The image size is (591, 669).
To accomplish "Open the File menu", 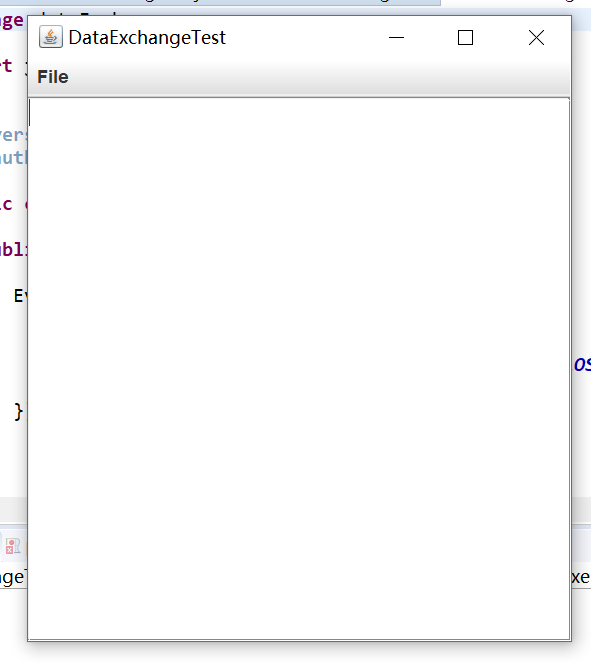I will [x=52, y=77].
